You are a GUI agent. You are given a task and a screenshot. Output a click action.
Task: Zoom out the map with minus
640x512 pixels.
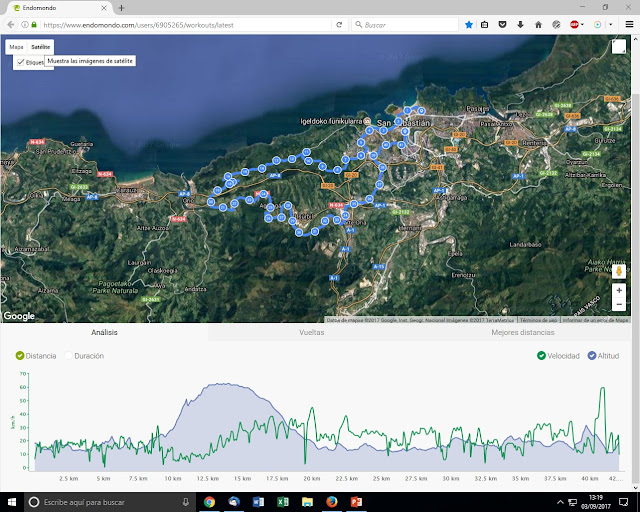click(x=619, y=304)
